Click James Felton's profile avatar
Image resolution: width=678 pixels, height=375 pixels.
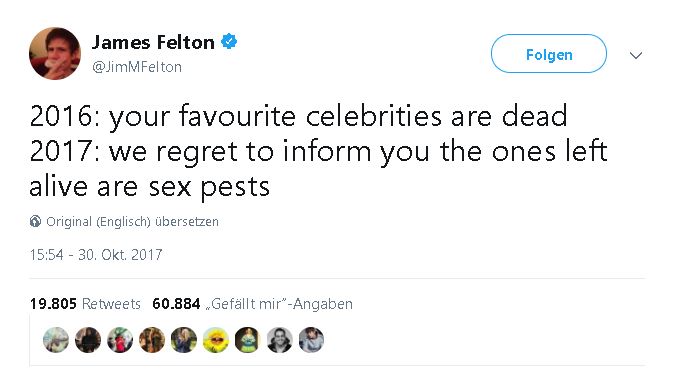coord(55,54)
